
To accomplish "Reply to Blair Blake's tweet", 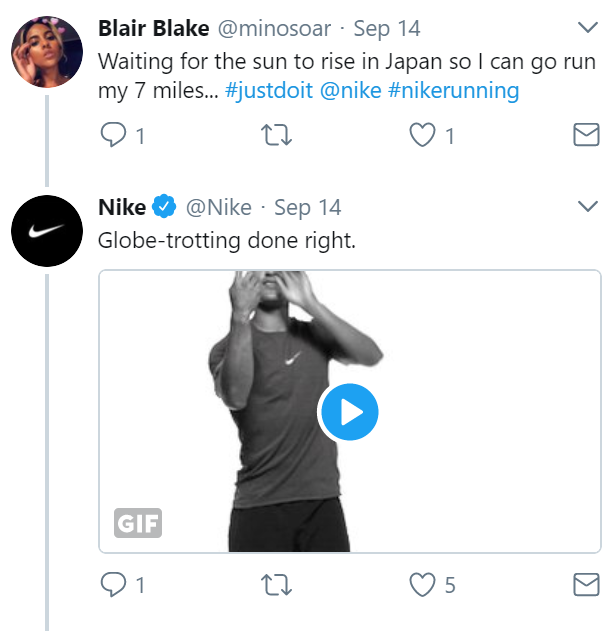I will 116,136.
